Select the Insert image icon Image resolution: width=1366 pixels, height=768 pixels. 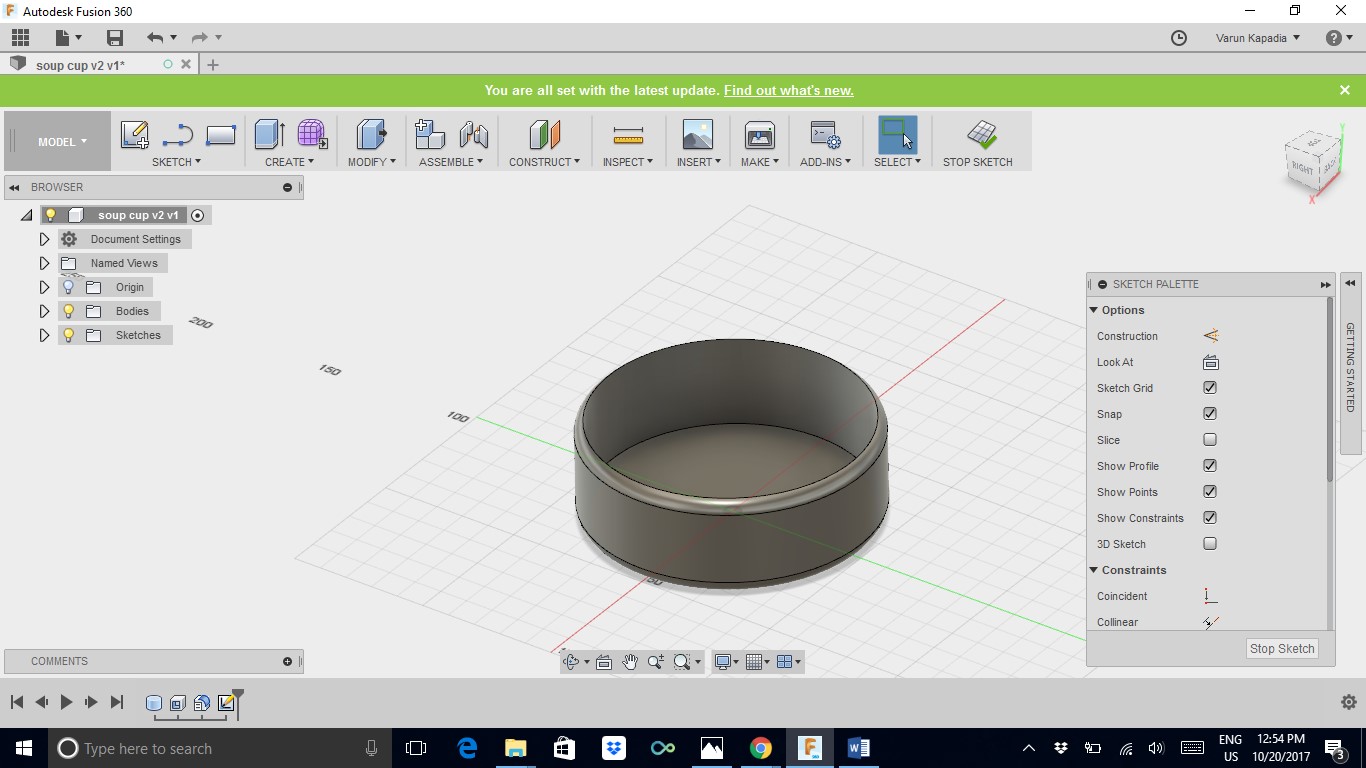pos(697,134)
